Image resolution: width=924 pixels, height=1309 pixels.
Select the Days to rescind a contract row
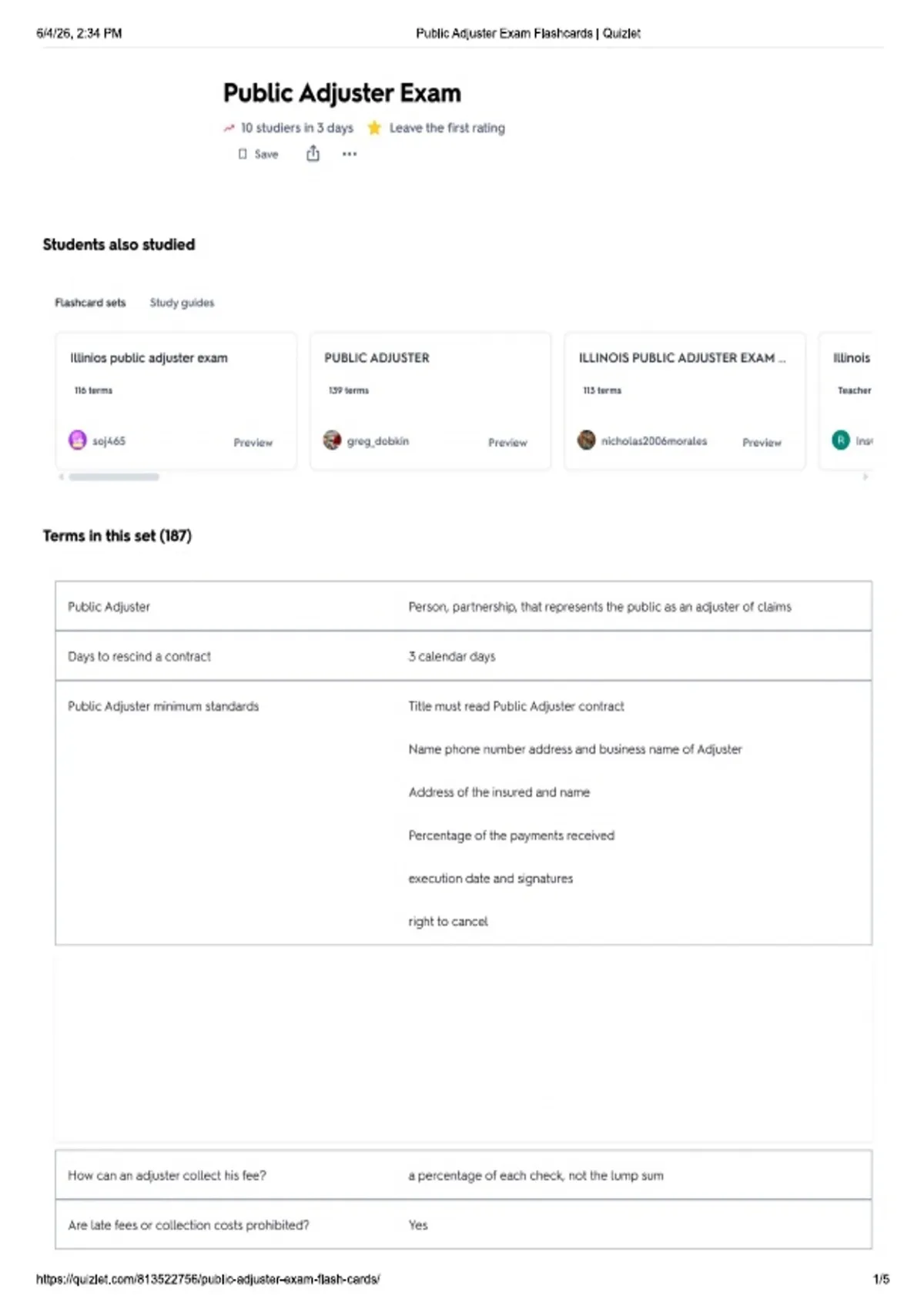pos(464,656)
